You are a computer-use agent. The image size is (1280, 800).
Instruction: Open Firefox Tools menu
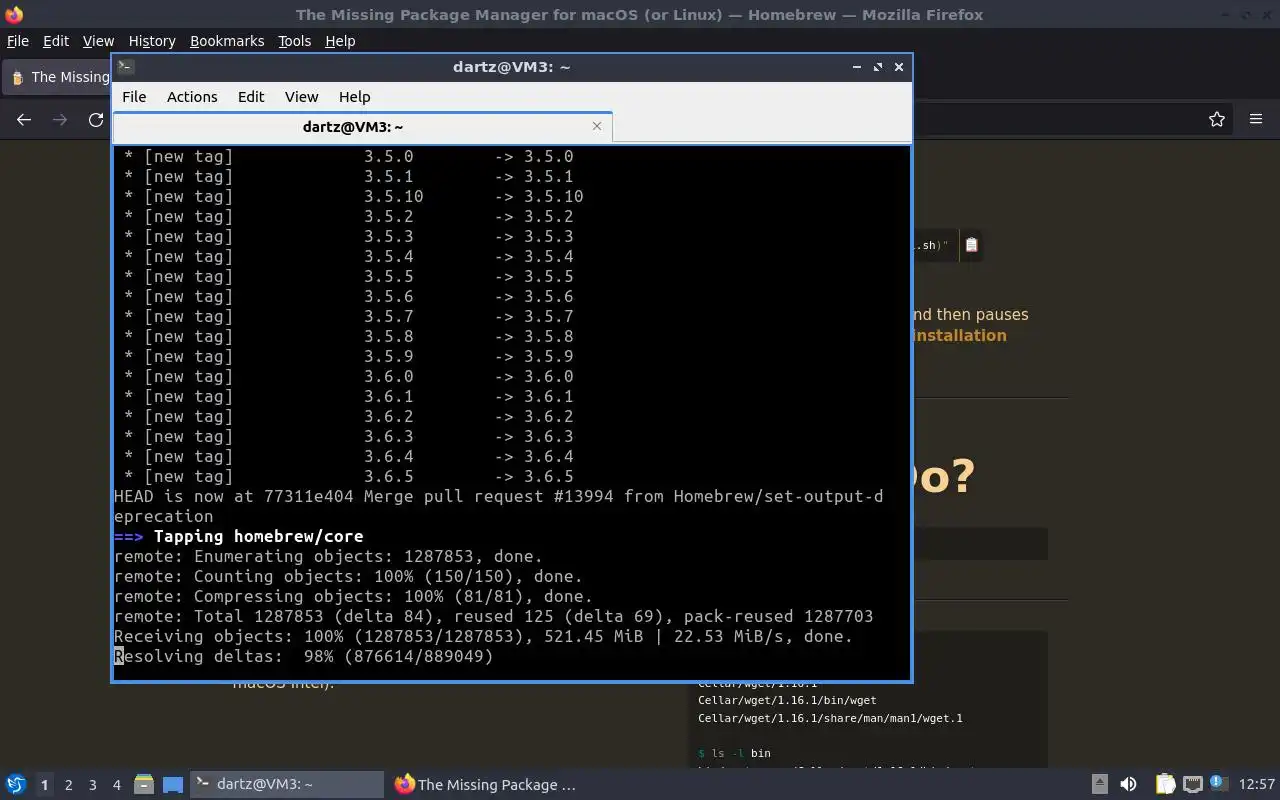click(294, 41)
